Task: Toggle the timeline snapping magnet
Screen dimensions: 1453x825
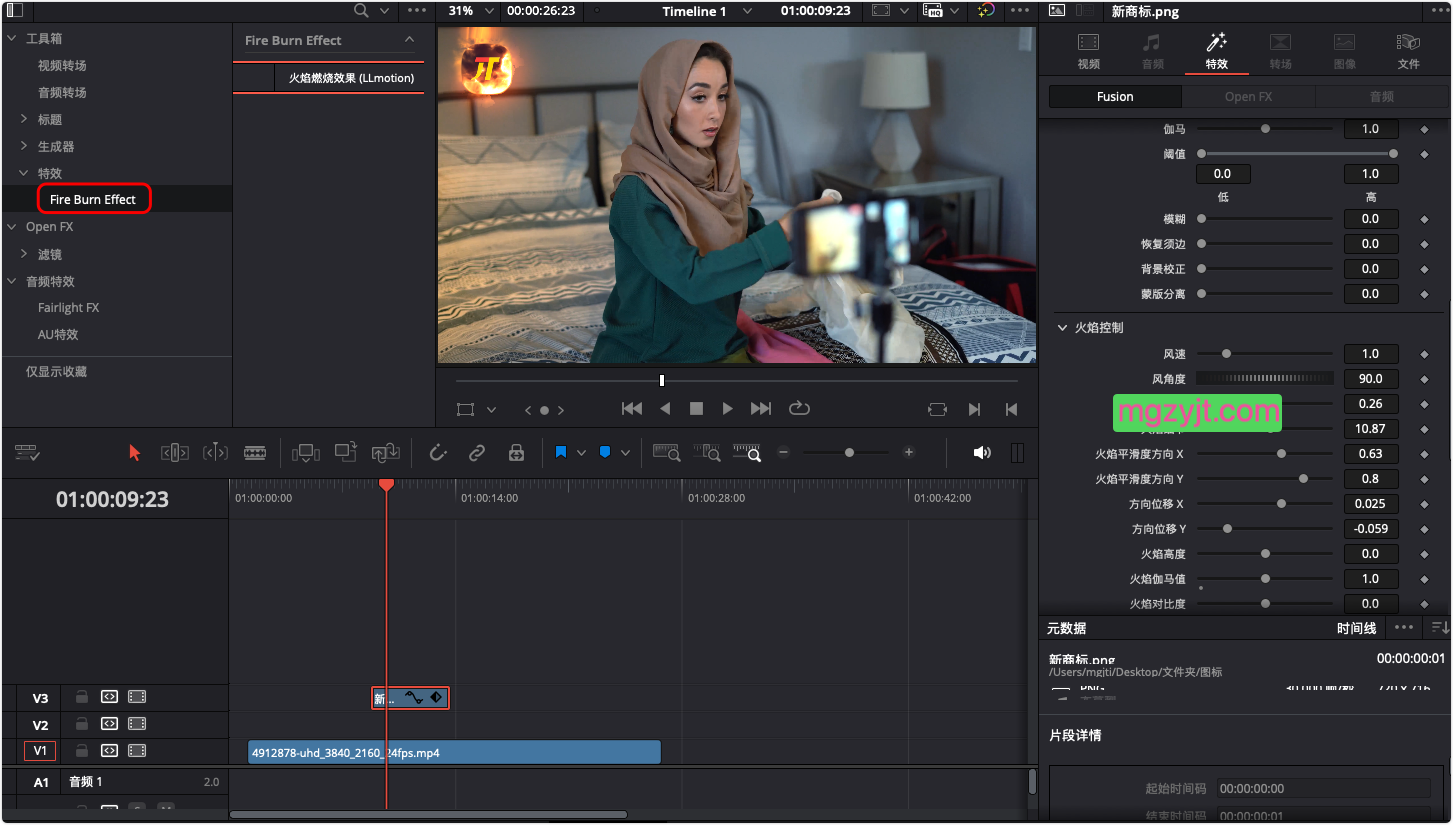Action: 437,453
